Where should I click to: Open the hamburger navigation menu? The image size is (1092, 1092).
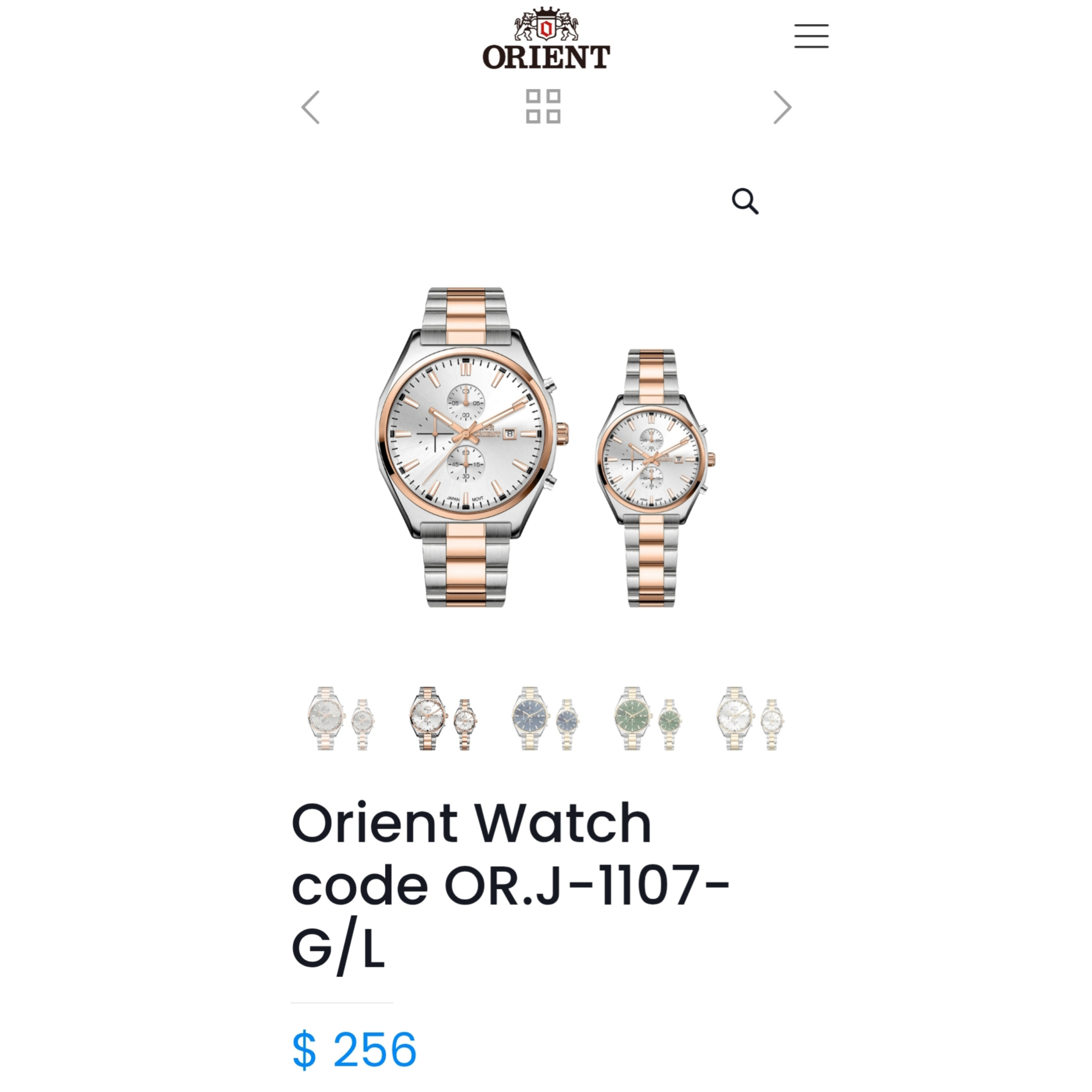[x=811, y=36]
